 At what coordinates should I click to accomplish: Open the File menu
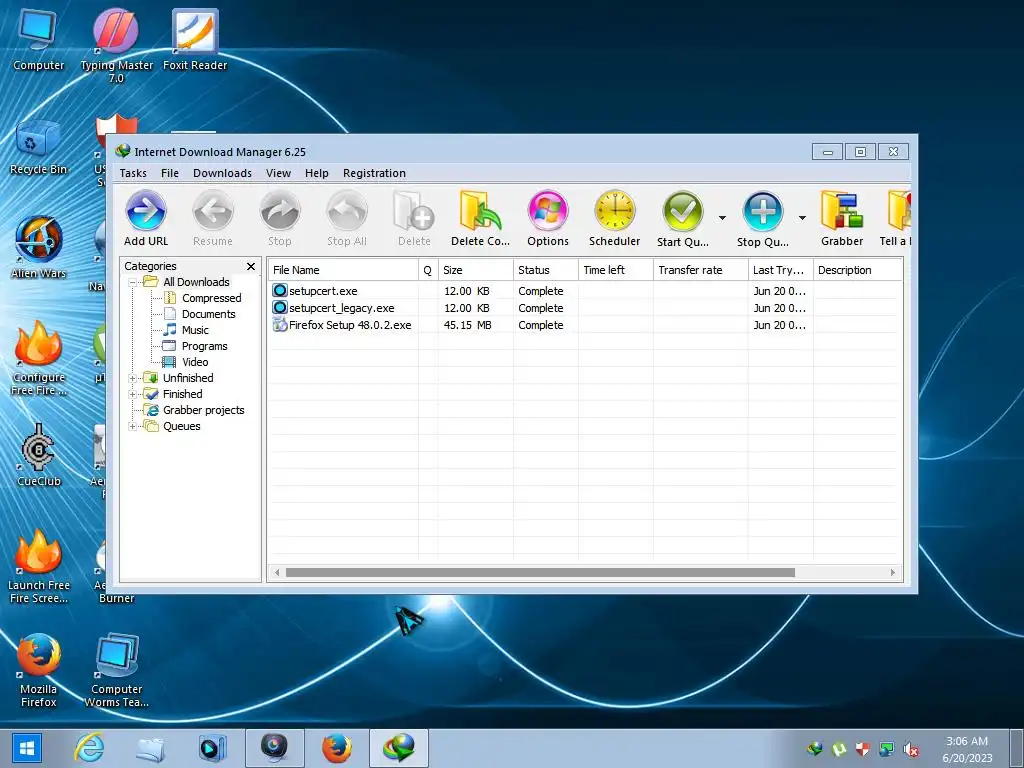tap(170, 173)
